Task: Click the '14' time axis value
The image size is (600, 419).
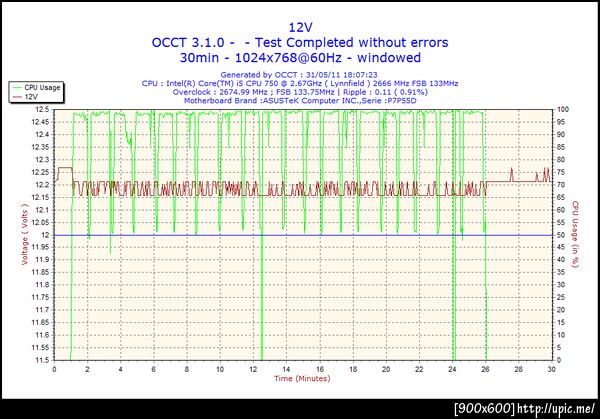Action: [x=286, y=369]
